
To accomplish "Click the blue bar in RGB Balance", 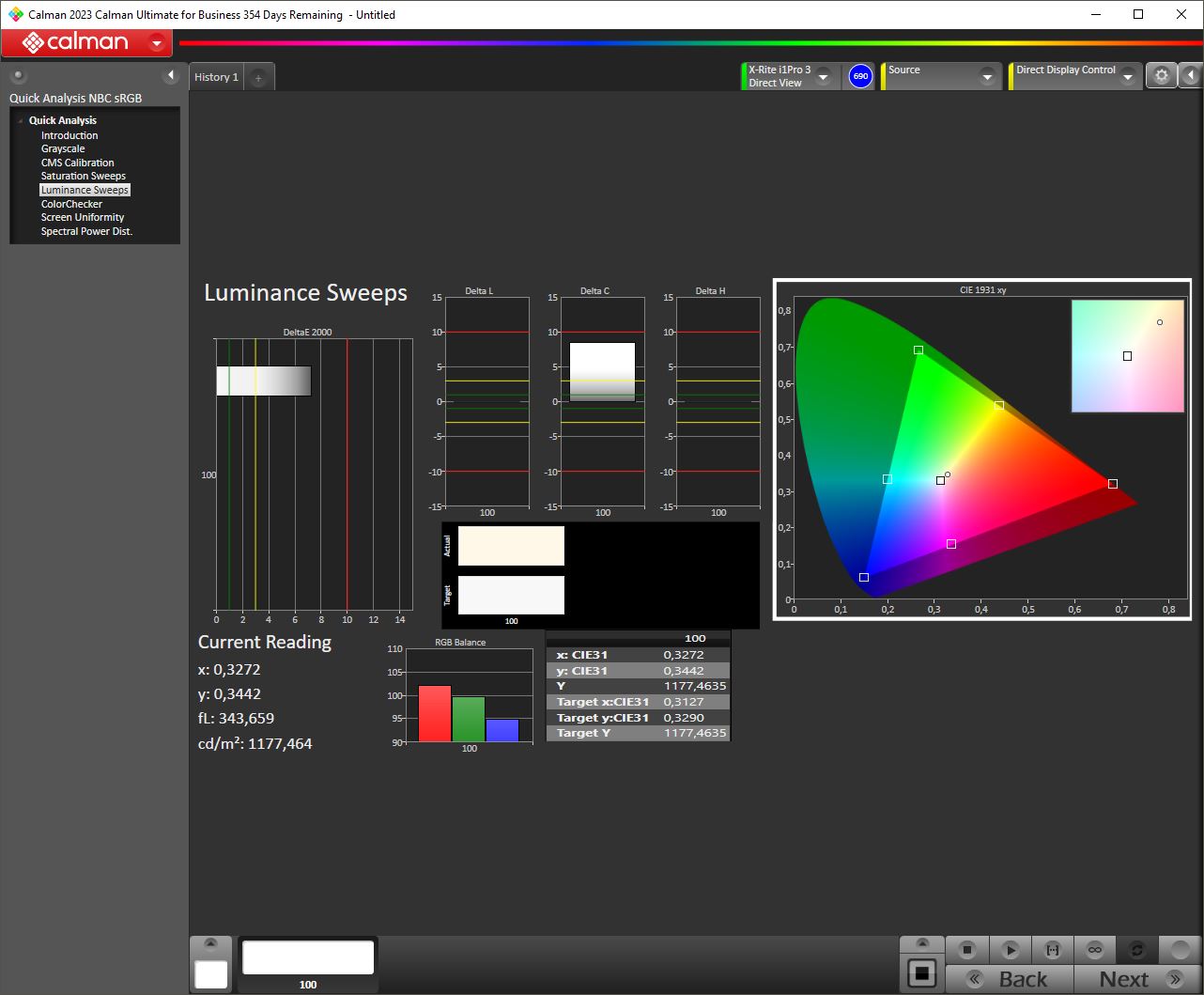I will point(502,730).
